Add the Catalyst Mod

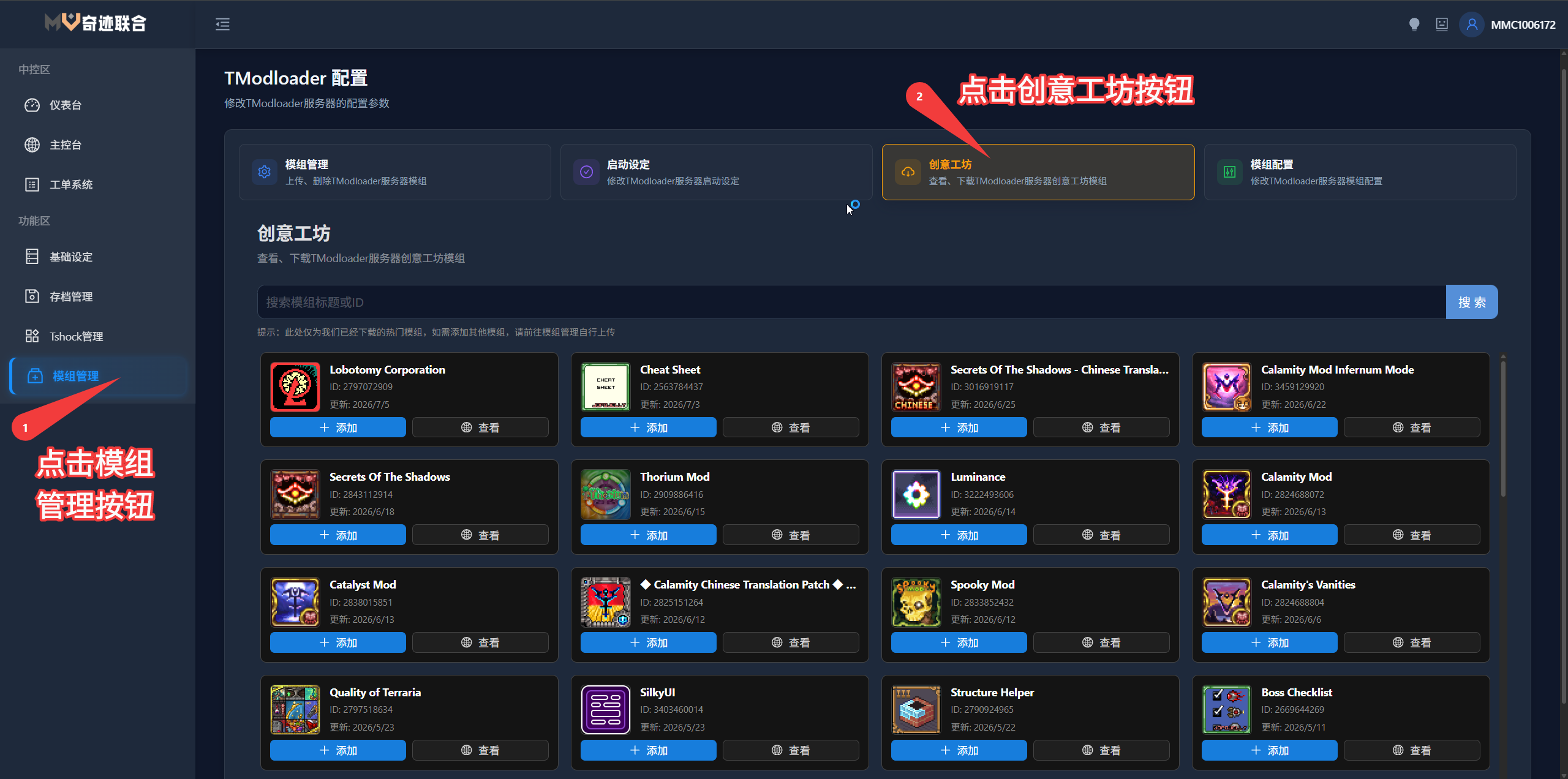click(338, 642)
